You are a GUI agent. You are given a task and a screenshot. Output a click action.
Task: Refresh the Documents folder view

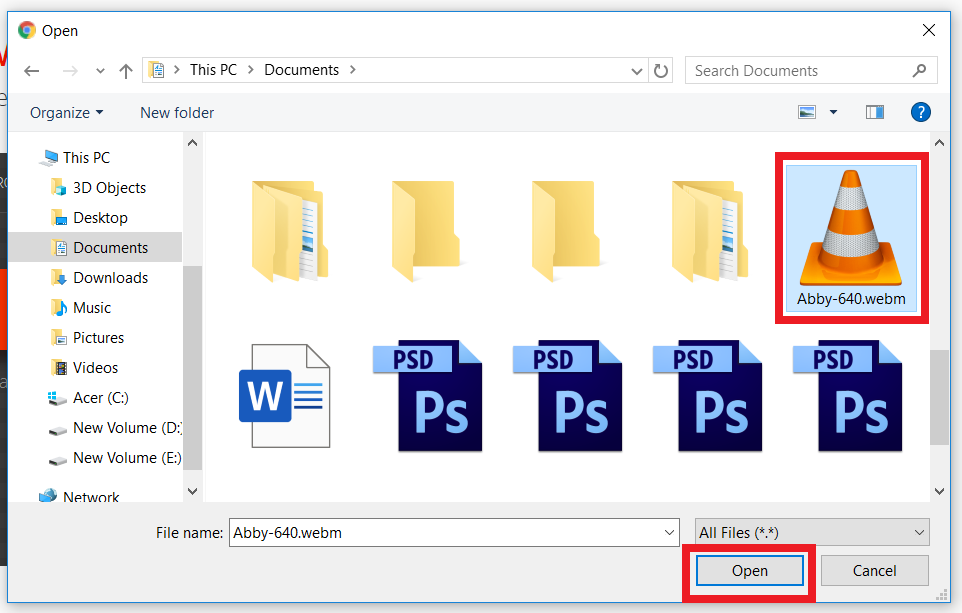coord(660,71)
